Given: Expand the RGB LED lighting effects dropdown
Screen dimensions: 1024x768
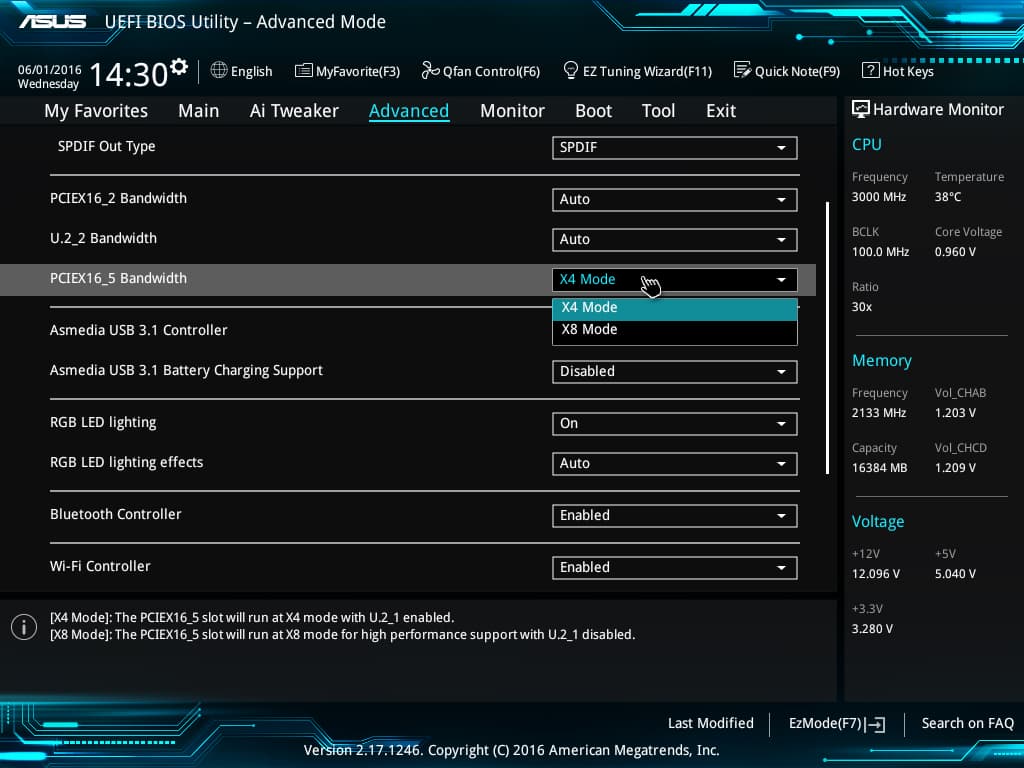Looking at the screenshot, I should 675,464.
